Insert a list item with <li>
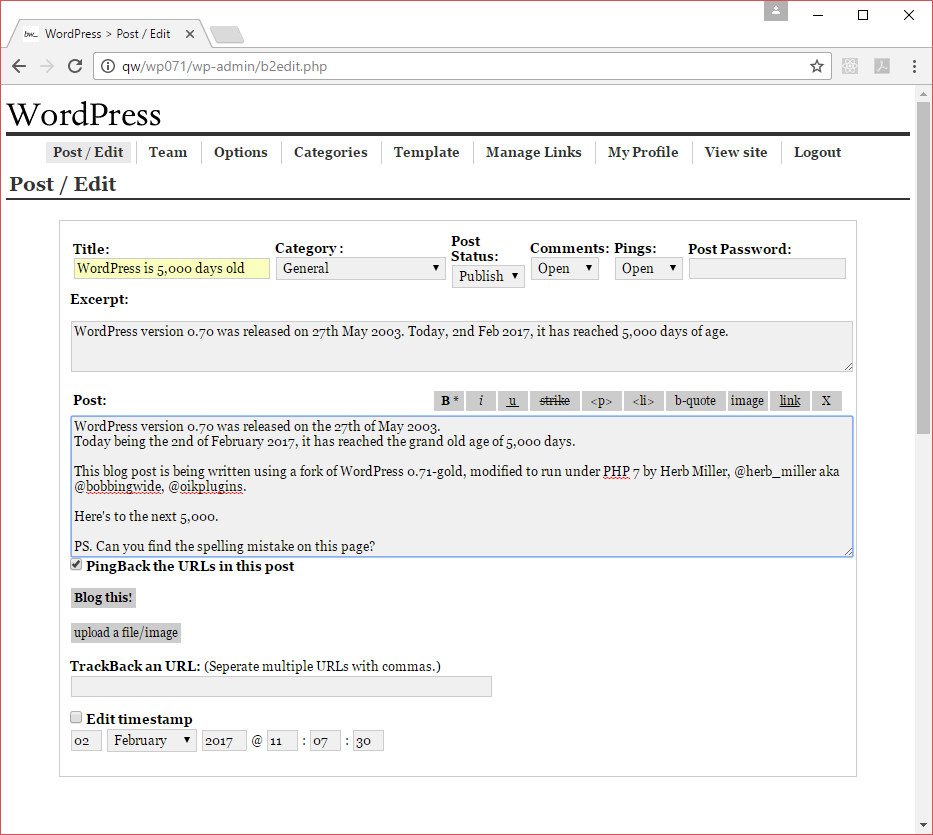 pyautogui.click(x=643, y=400)
